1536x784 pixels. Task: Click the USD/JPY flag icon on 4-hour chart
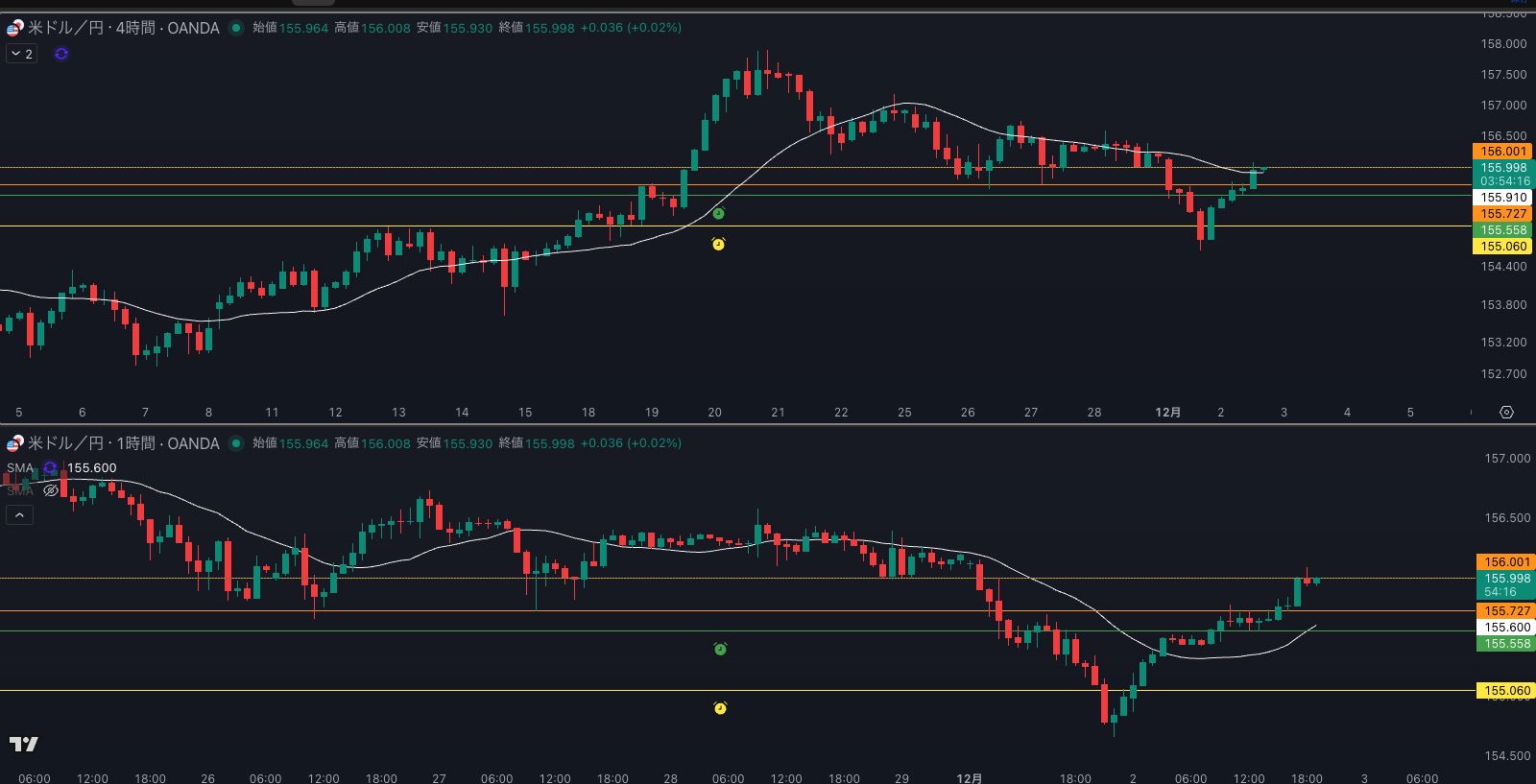click(14, 28)
